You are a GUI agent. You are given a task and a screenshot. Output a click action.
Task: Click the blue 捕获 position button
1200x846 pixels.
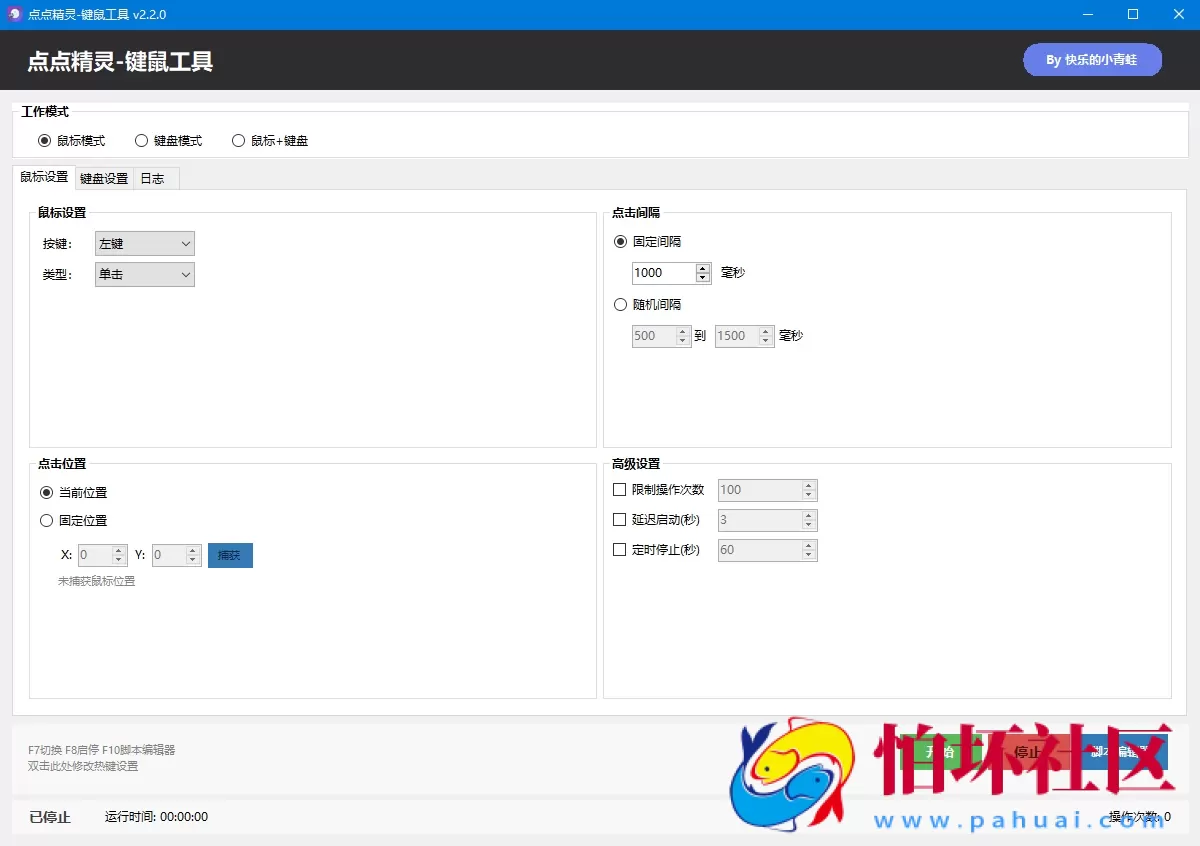(x=230, y=555)
